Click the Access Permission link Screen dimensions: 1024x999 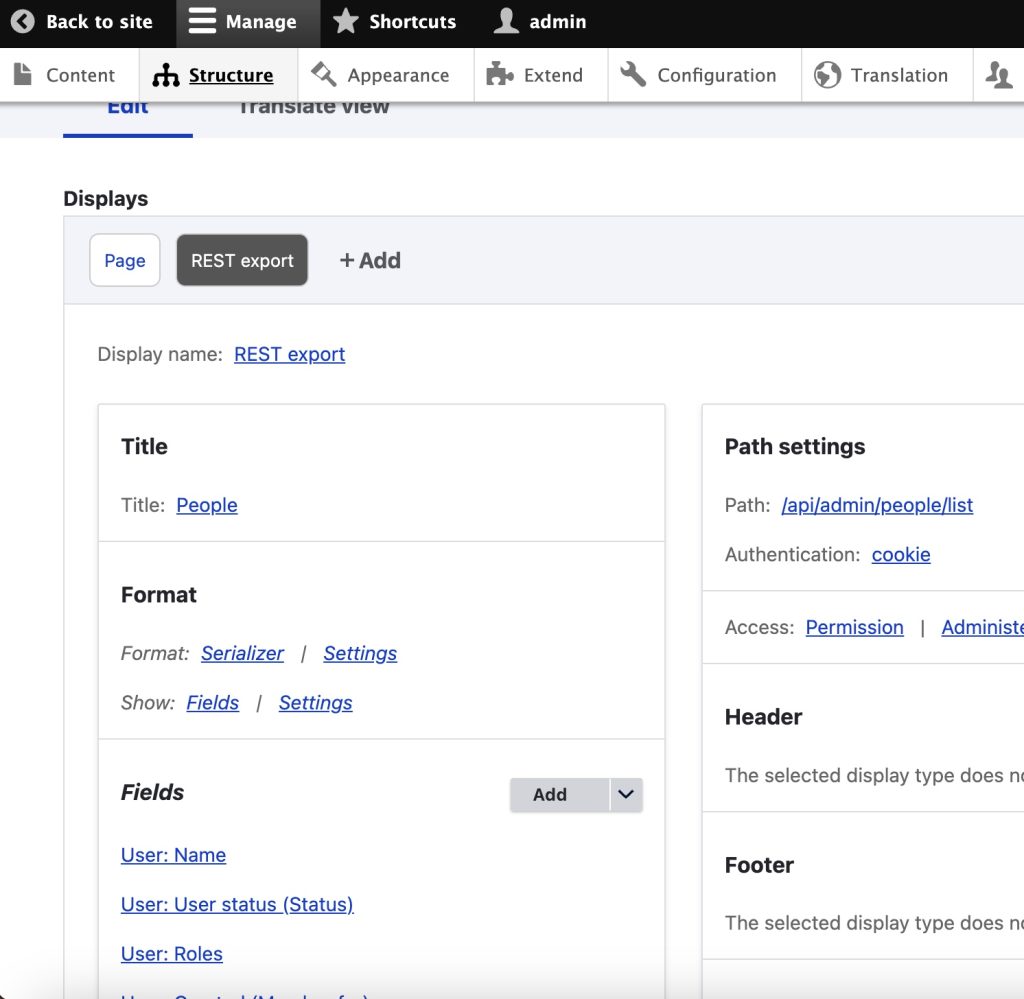point(854,627)
